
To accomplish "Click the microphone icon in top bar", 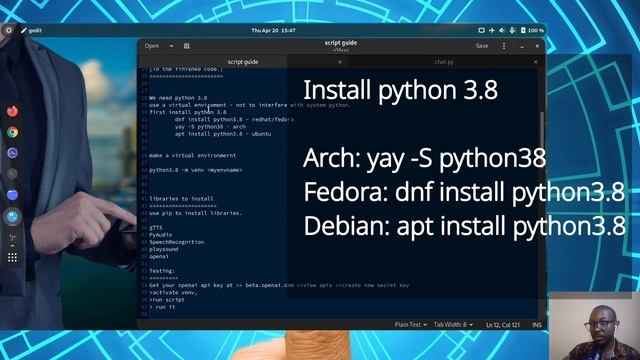I will (x=512, y=30).
